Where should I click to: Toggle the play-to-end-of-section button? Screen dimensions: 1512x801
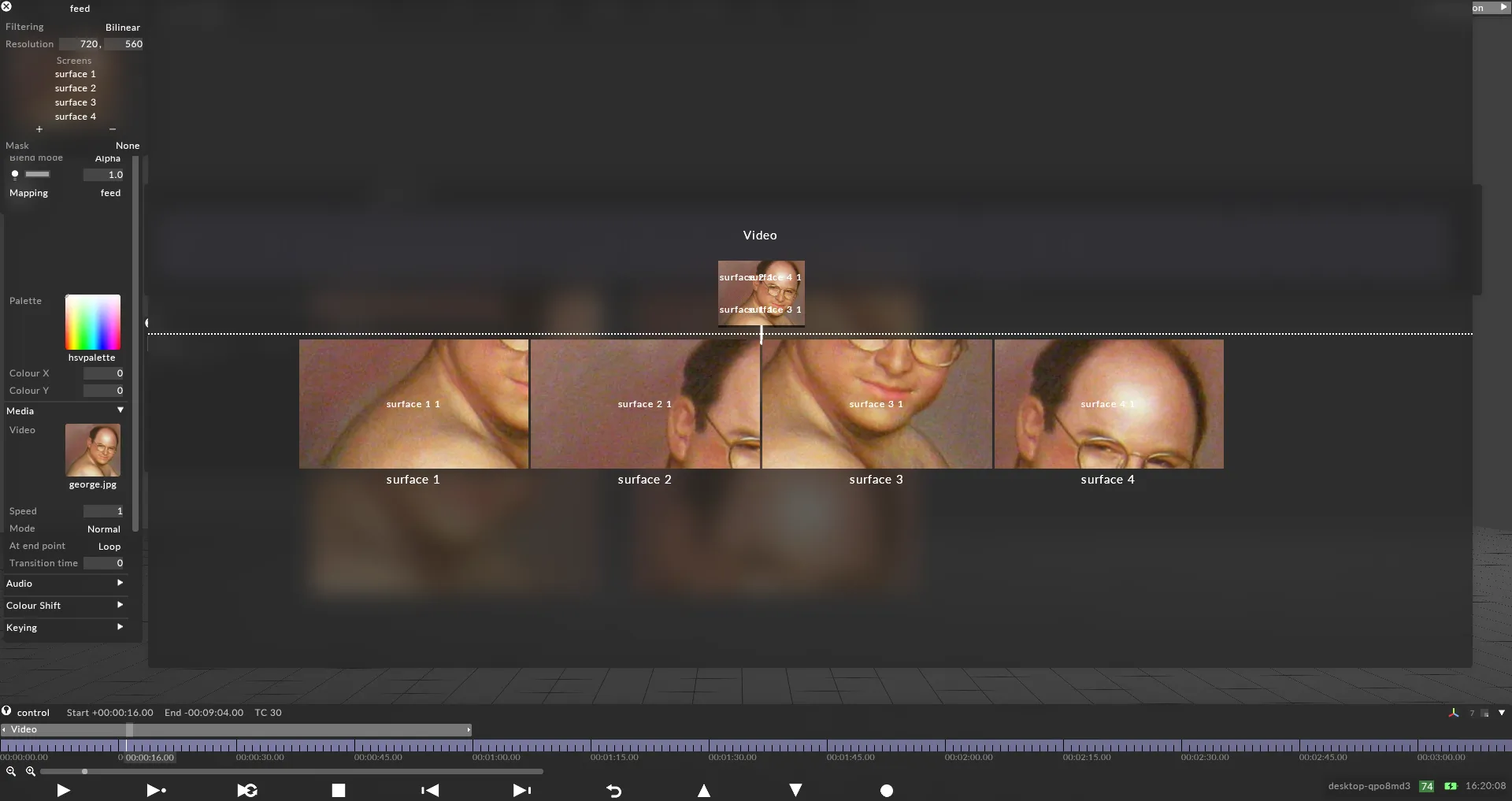(156, 790)
